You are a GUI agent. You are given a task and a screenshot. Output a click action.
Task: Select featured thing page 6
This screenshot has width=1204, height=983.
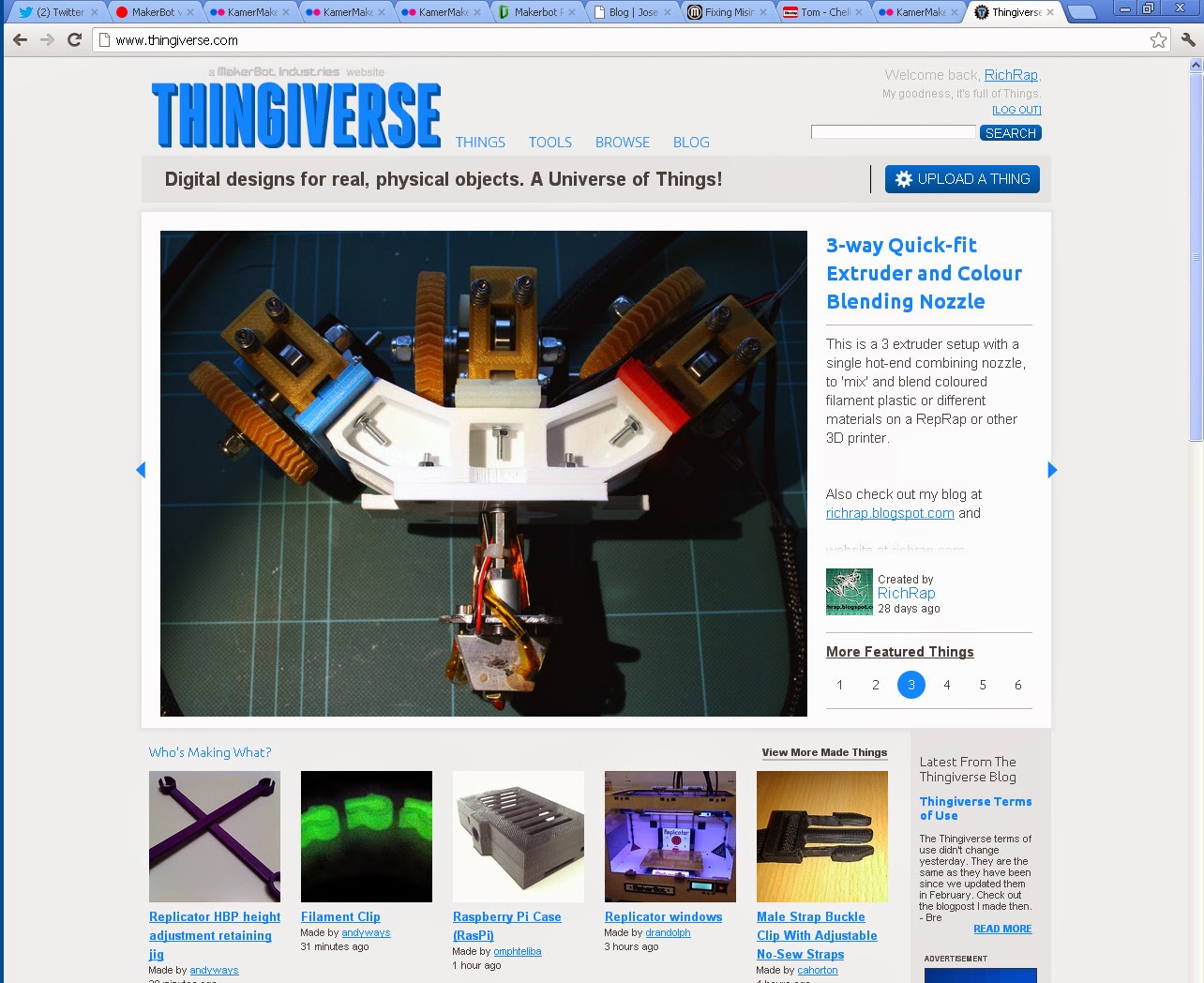coord(1017,685)
